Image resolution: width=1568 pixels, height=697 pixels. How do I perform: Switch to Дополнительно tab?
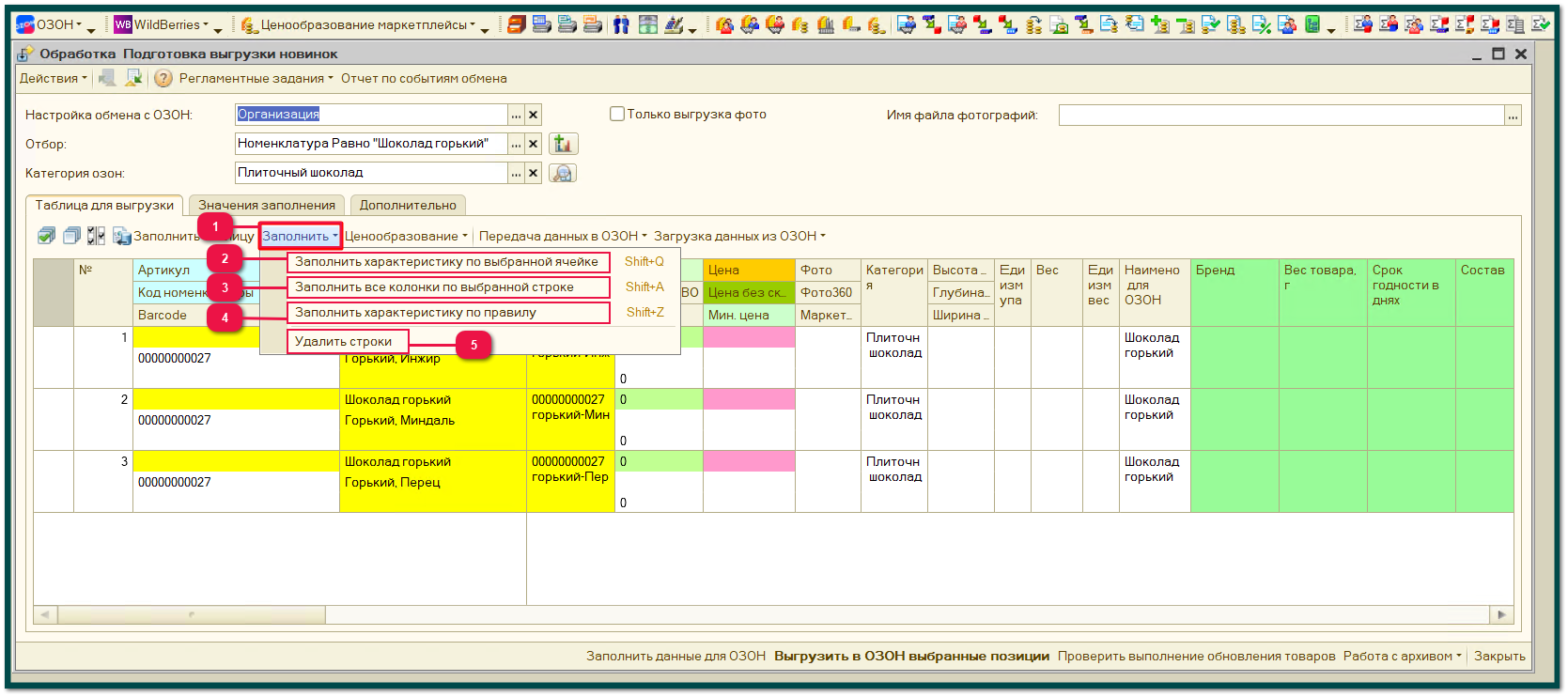(x=408, y=205)
